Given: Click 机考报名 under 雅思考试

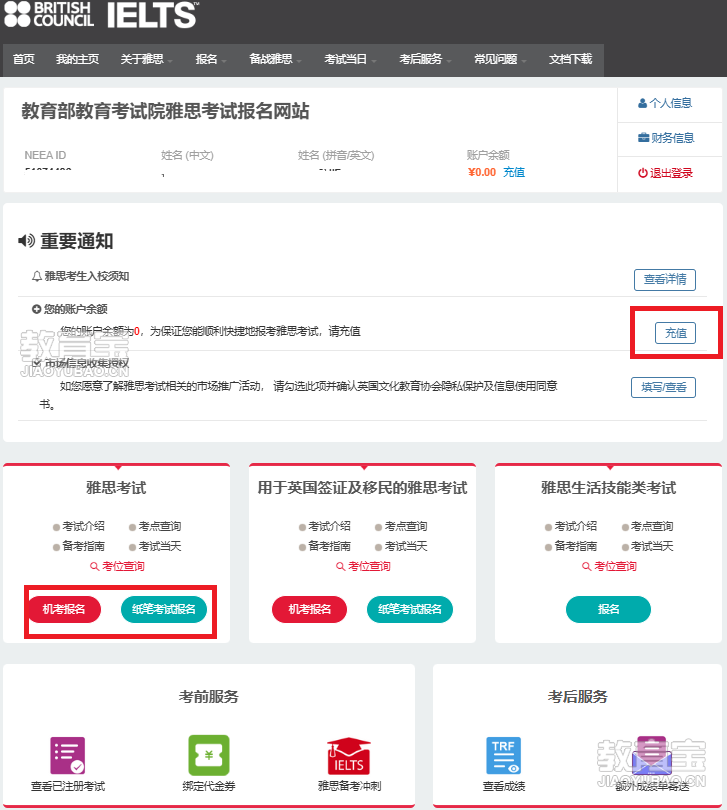Looking at the screenshot, I should pyautogui.click(x=64, y=609).
